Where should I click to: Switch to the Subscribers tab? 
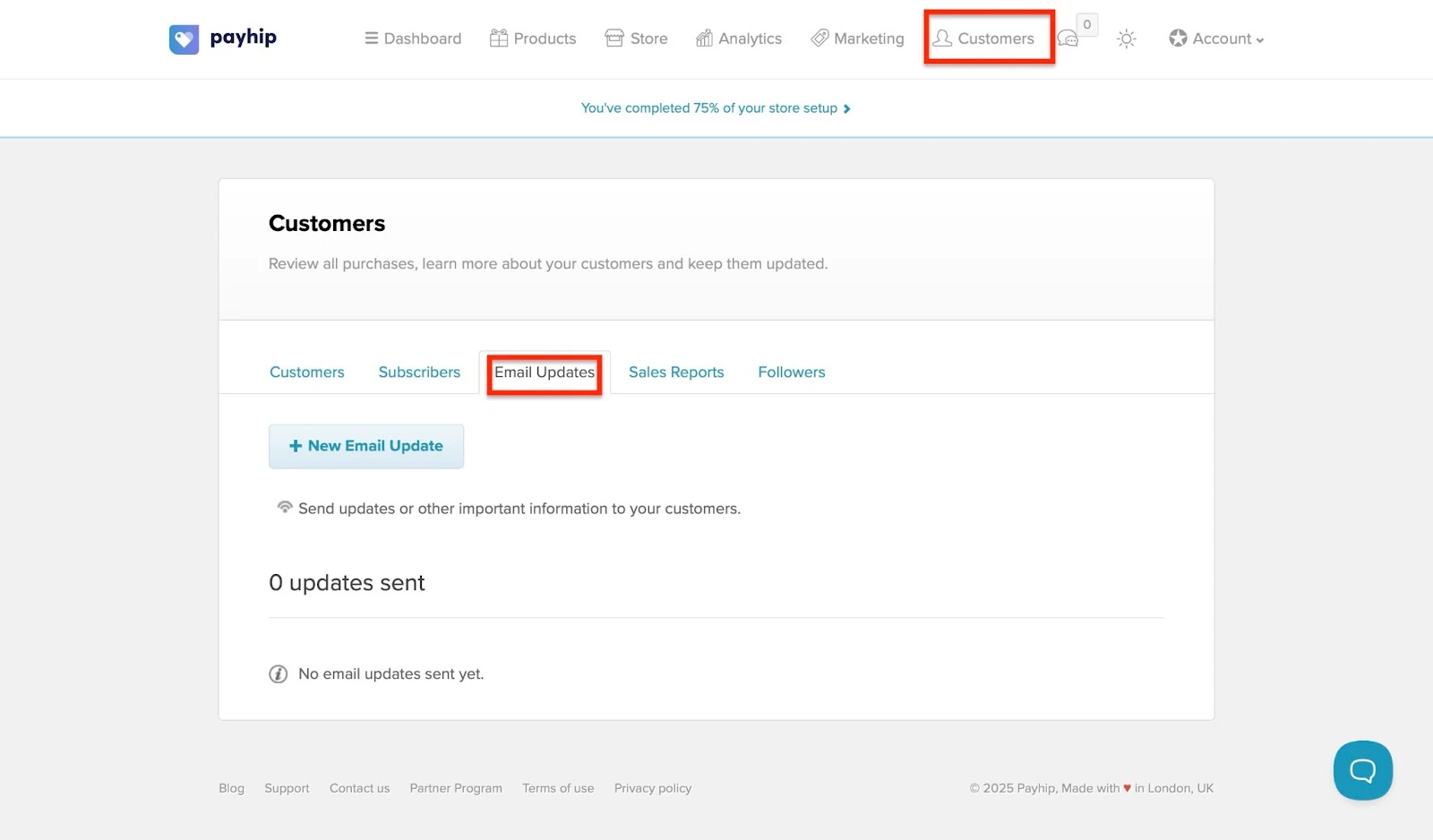pyautogui.click(x=419, y=372)
